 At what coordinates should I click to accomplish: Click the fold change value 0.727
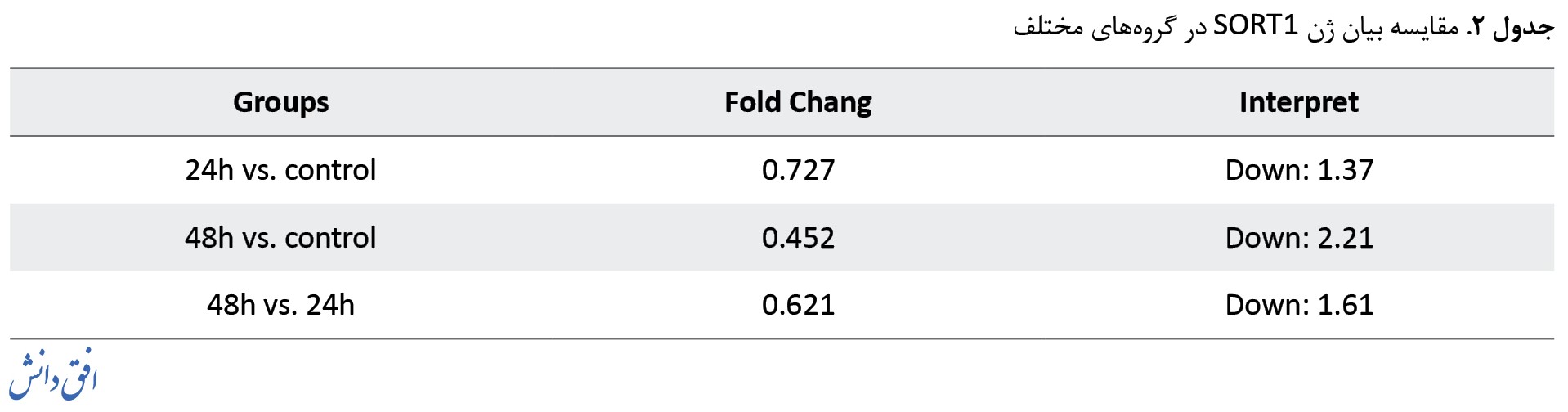tap(798, 170)
